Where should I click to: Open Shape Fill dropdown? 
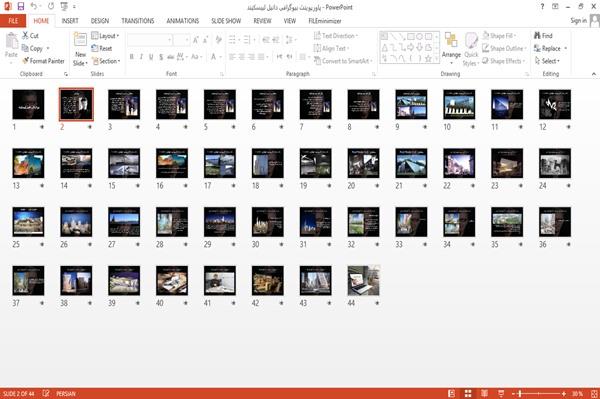pyautogui.click(x=499, y=36)
